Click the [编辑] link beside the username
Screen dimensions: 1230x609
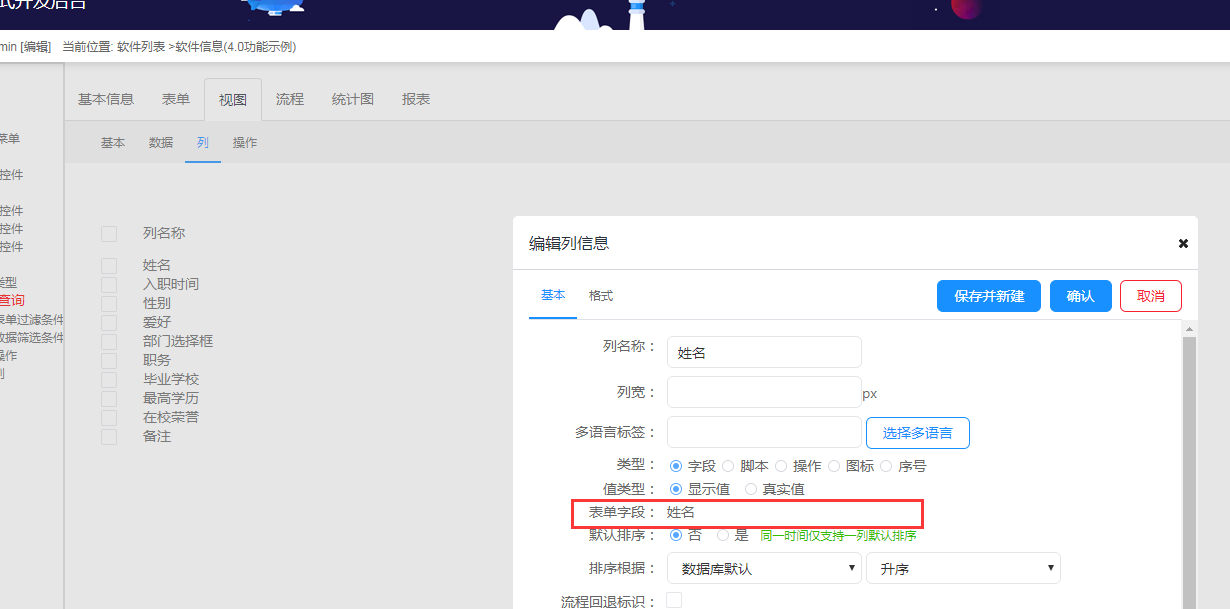(x=36, y=47)
